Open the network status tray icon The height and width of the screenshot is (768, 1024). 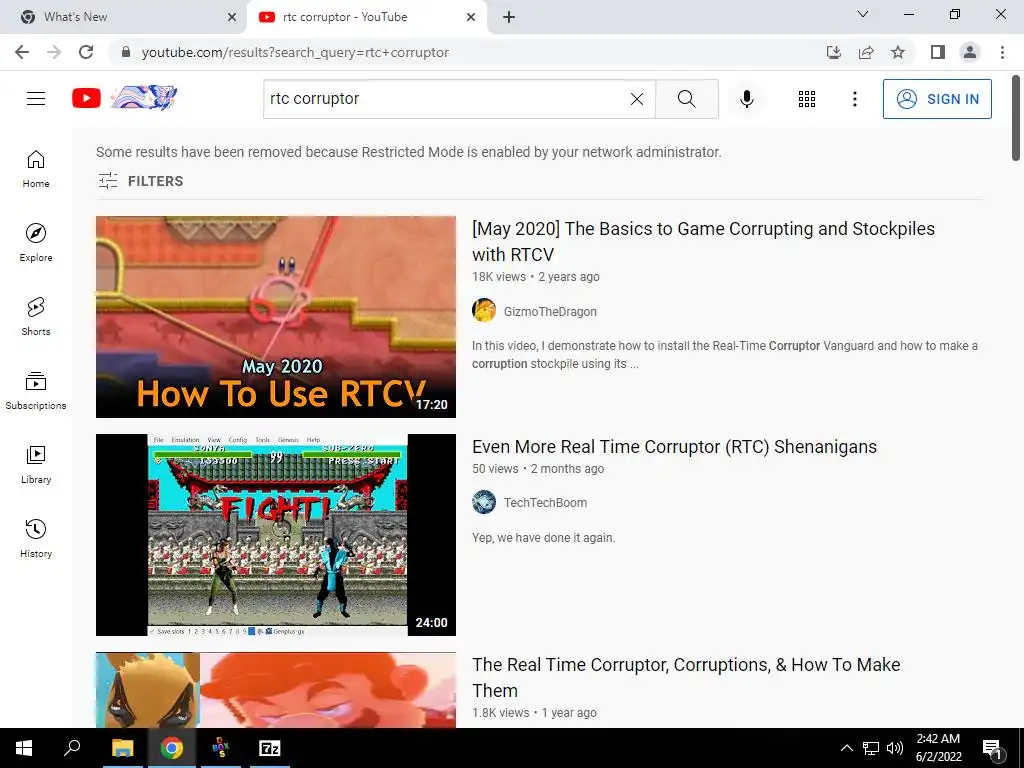[x=871, y=748]
